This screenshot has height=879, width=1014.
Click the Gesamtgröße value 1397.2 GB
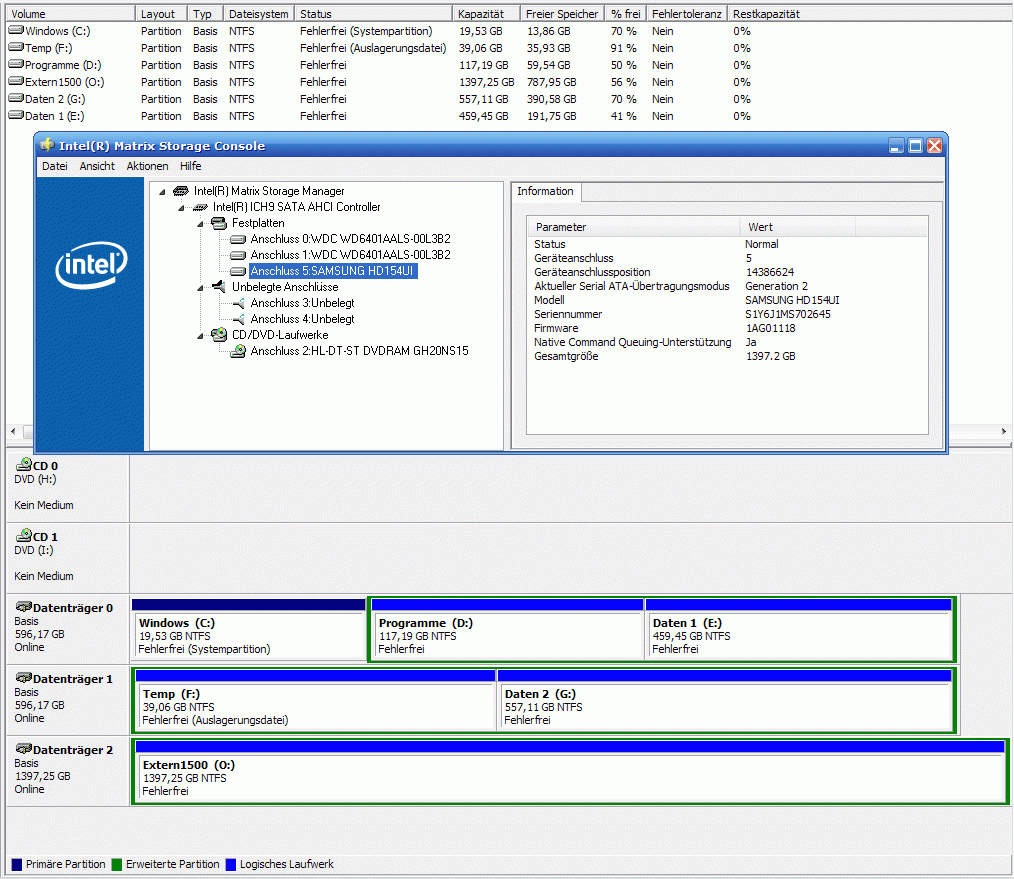(x=770, y=356)
